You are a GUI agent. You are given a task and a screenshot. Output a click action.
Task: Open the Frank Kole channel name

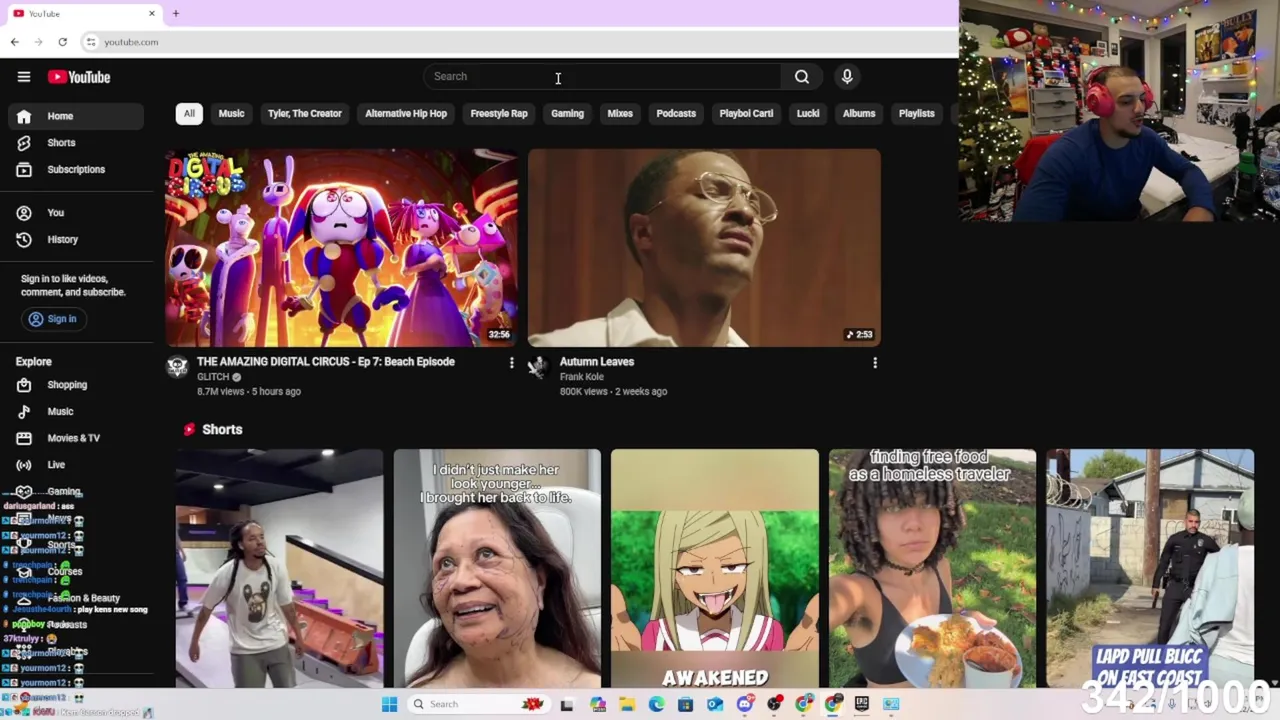pos(582,377)
